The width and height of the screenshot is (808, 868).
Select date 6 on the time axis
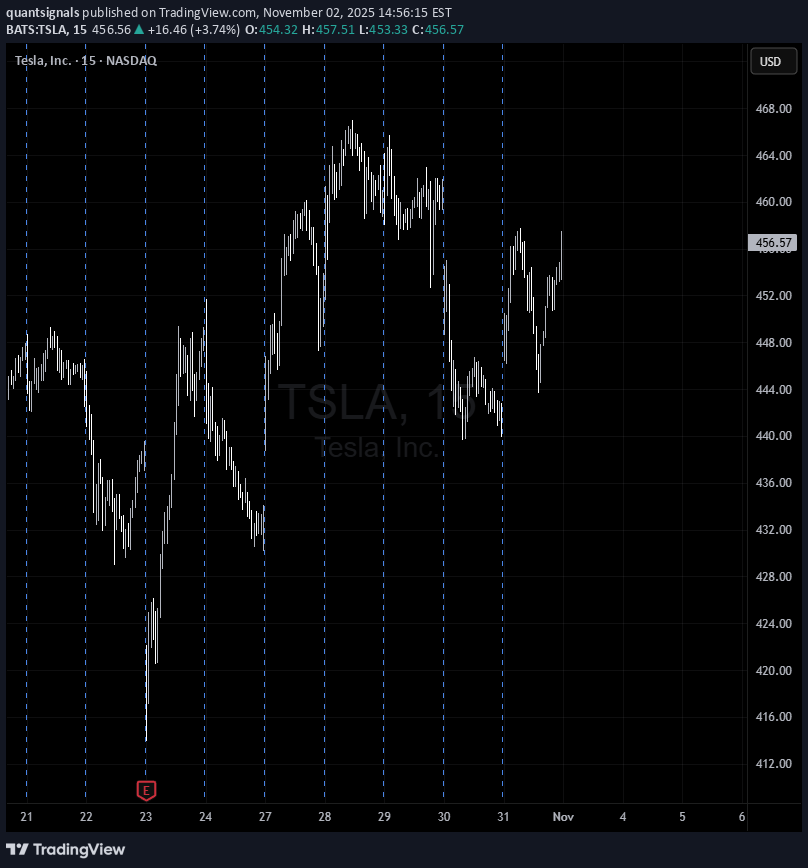pos(741,817)
